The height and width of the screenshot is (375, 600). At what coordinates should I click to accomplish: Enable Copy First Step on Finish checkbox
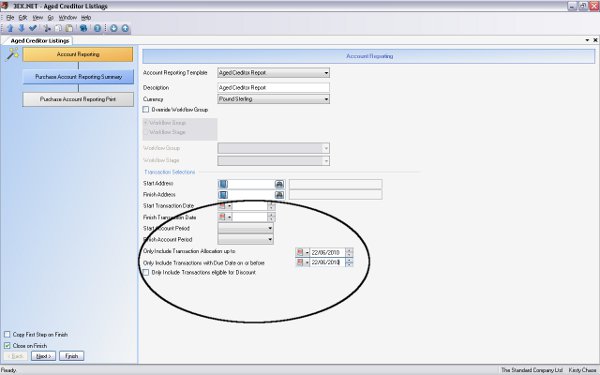[x=7, y=334]
